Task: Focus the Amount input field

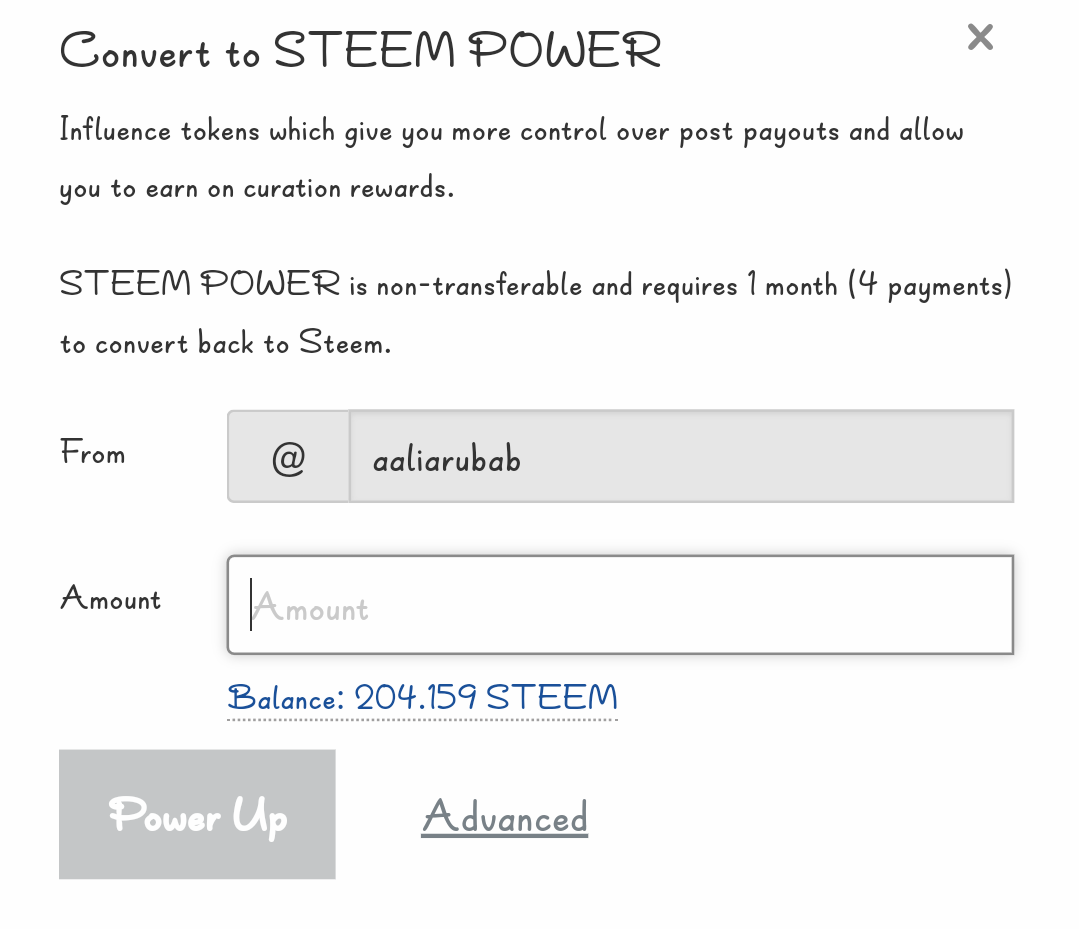Action: [x=620, y=606]
